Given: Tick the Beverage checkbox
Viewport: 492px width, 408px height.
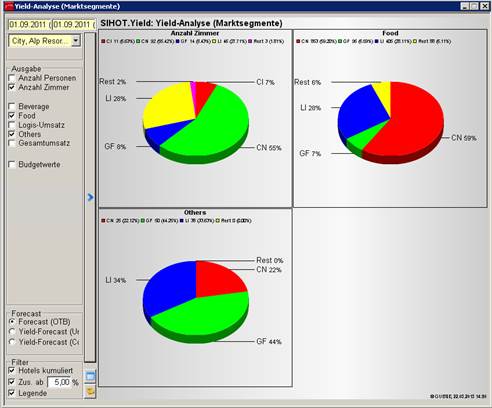Looking at the screenshot, I should click(x=12, y=106).
